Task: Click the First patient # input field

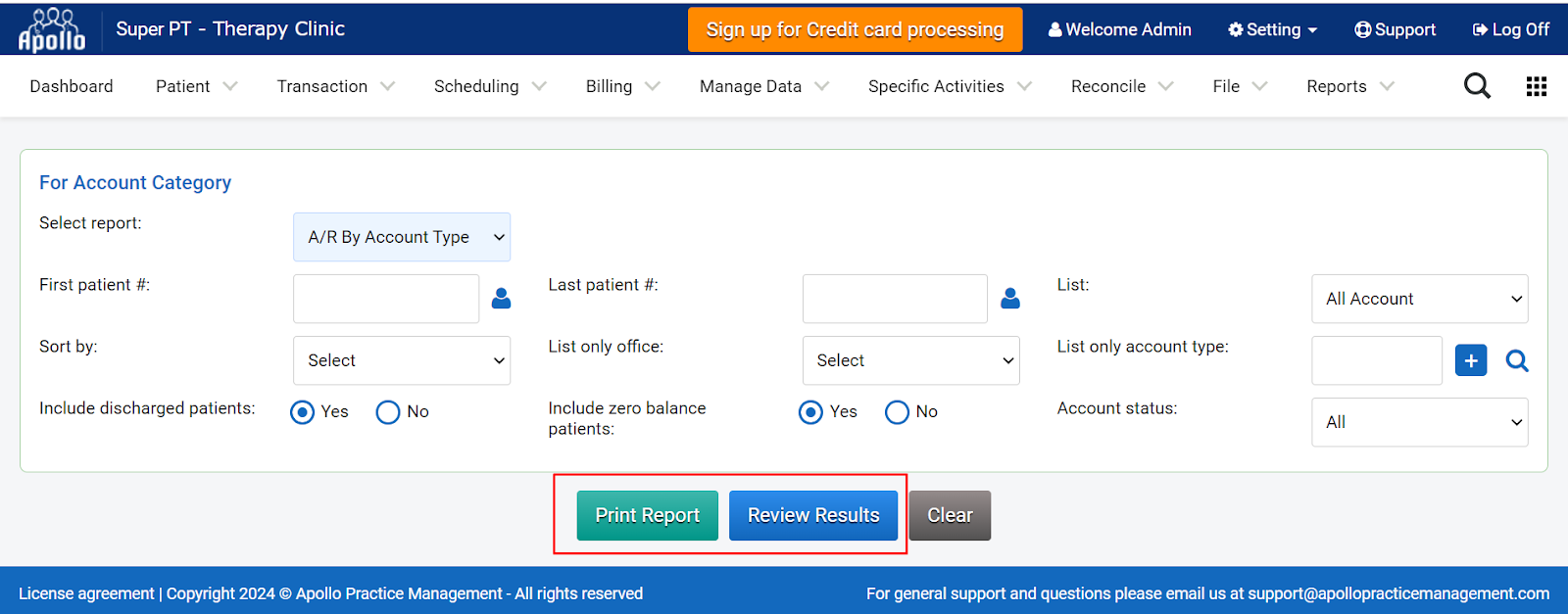Action: coord(386,299)
